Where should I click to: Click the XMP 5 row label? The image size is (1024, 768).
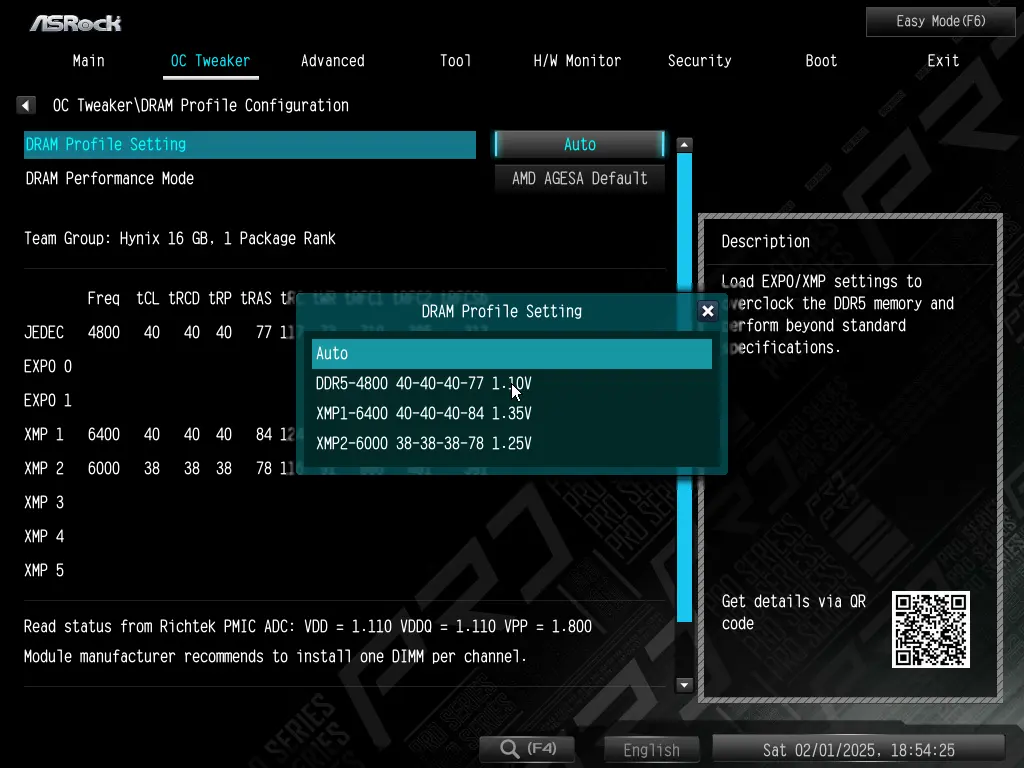[x=44, y=570]
